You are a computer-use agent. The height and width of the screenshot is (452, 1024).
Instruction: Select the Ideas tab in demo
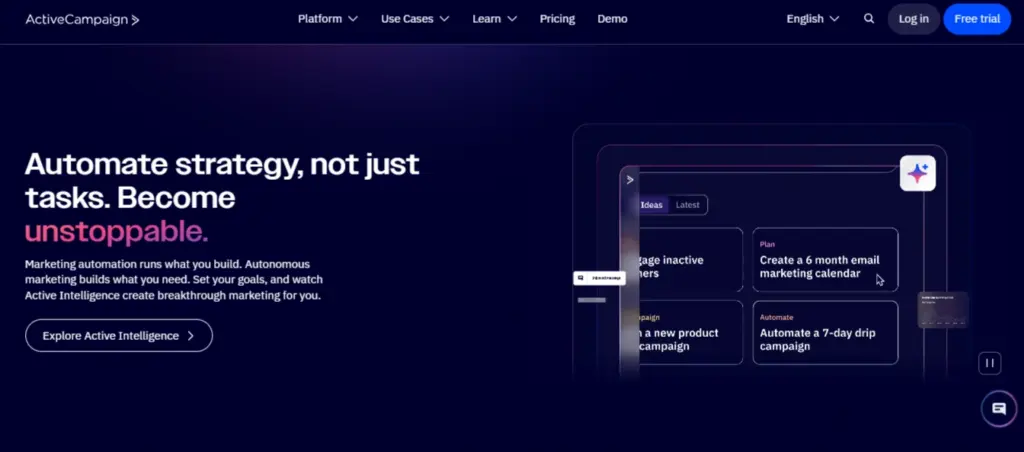[650, 205]
